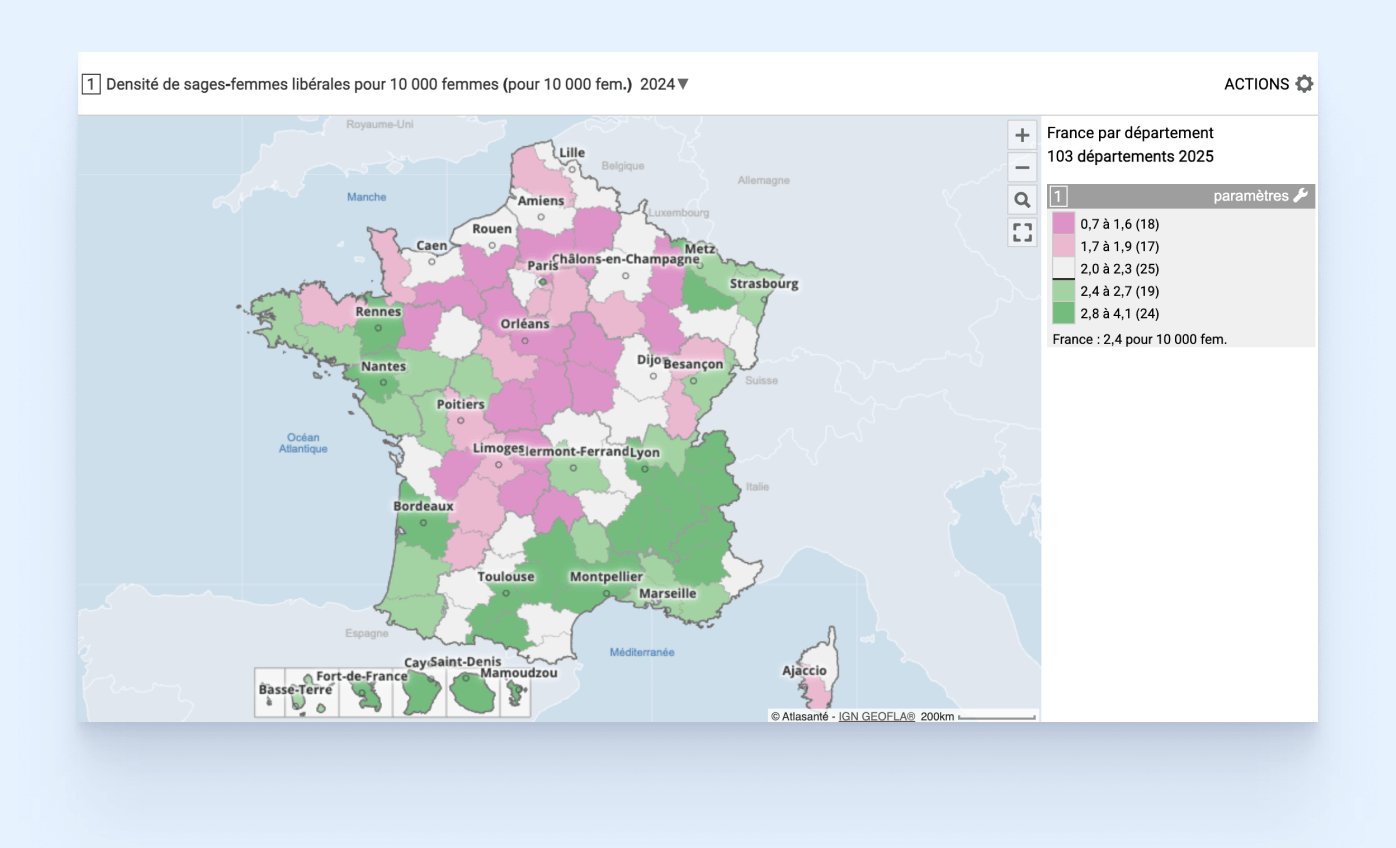Click the Orléans map label
This screenshot has width=1396, height=848.
point(525,324)
